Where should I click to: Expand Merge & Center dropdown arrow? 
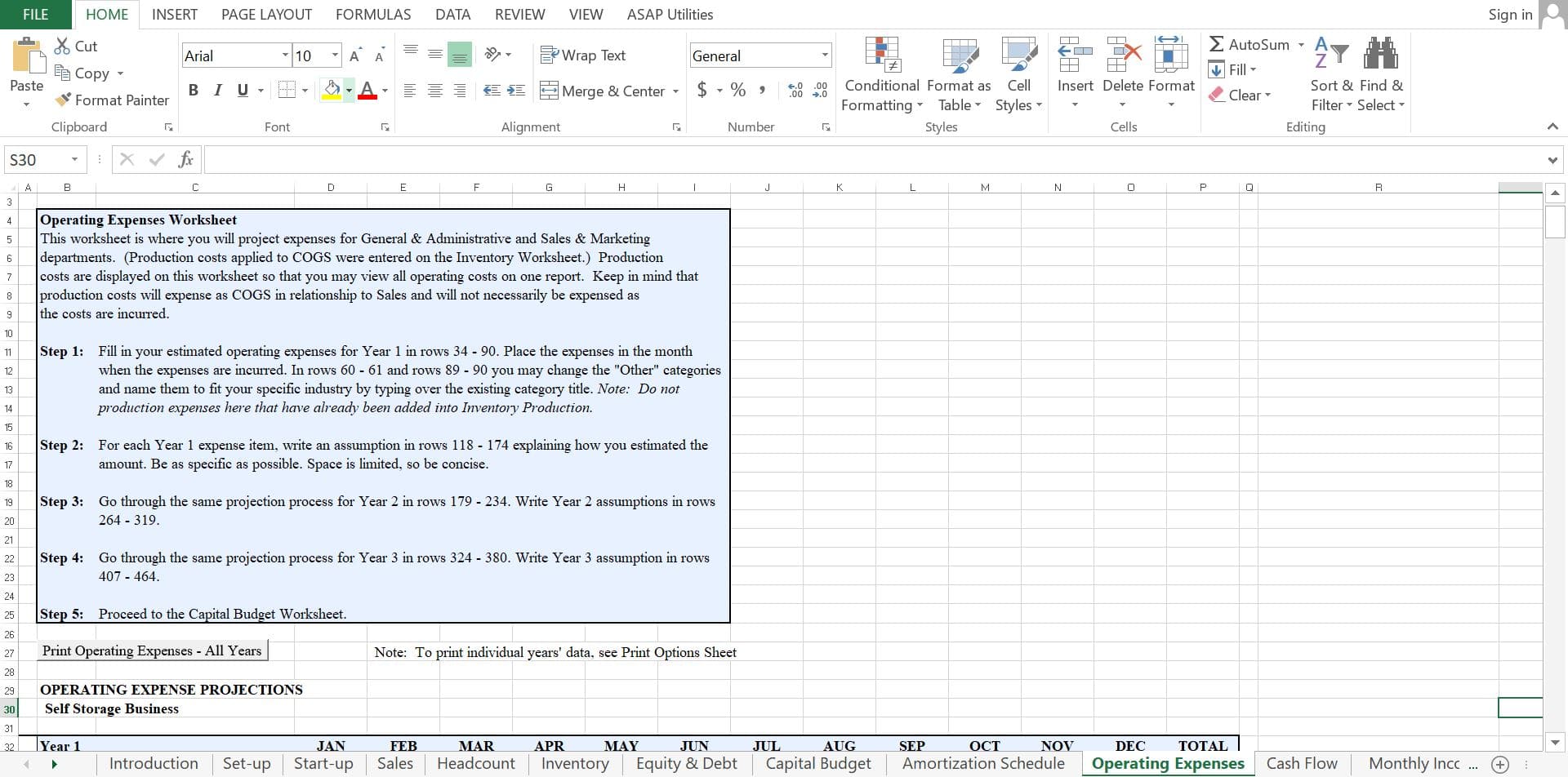pyautogui.click(x=675, y=91)
